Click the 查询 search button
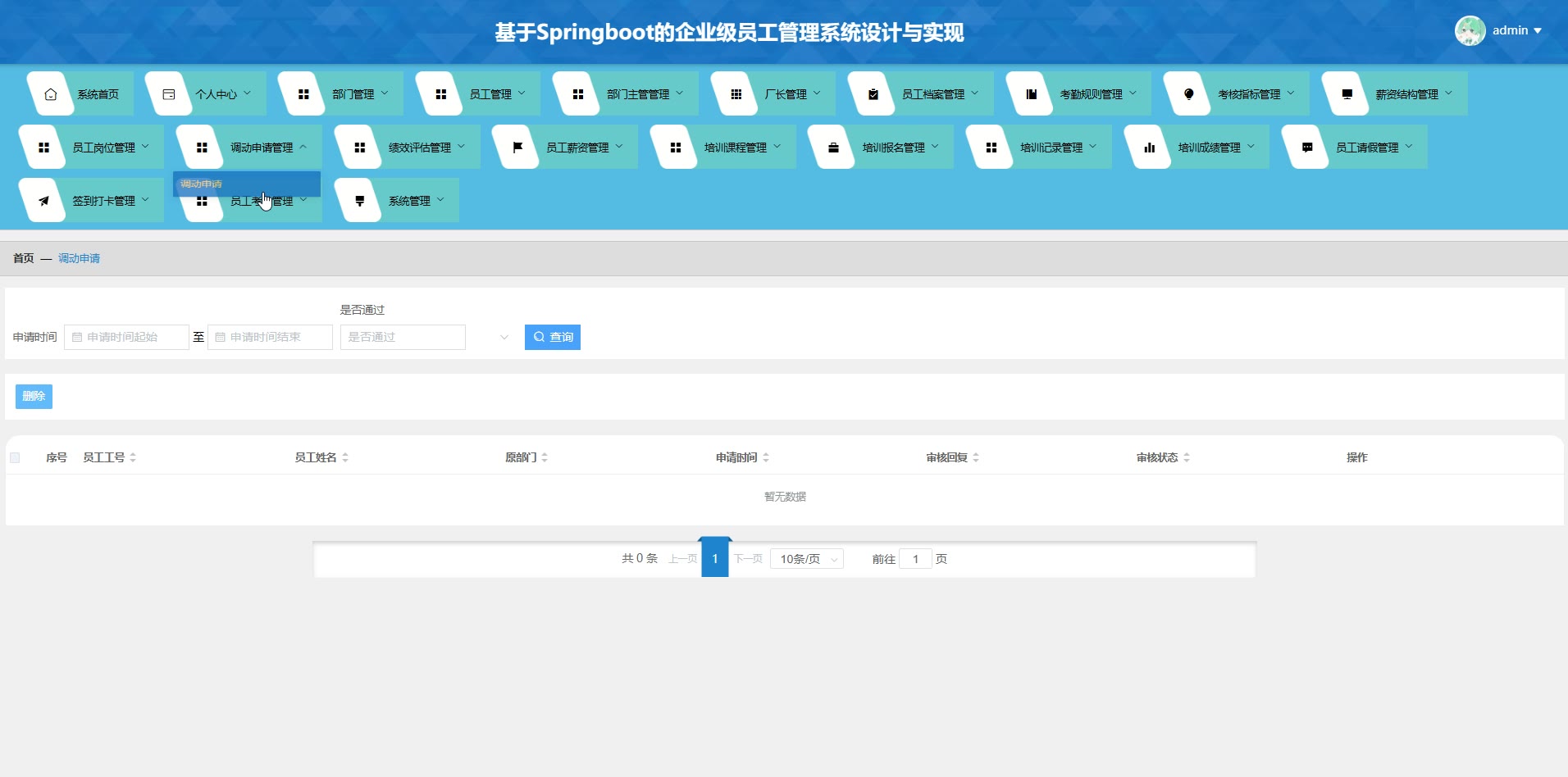Image resolution: width=1568 pixels, height=777 pixels. pos(552,337)
